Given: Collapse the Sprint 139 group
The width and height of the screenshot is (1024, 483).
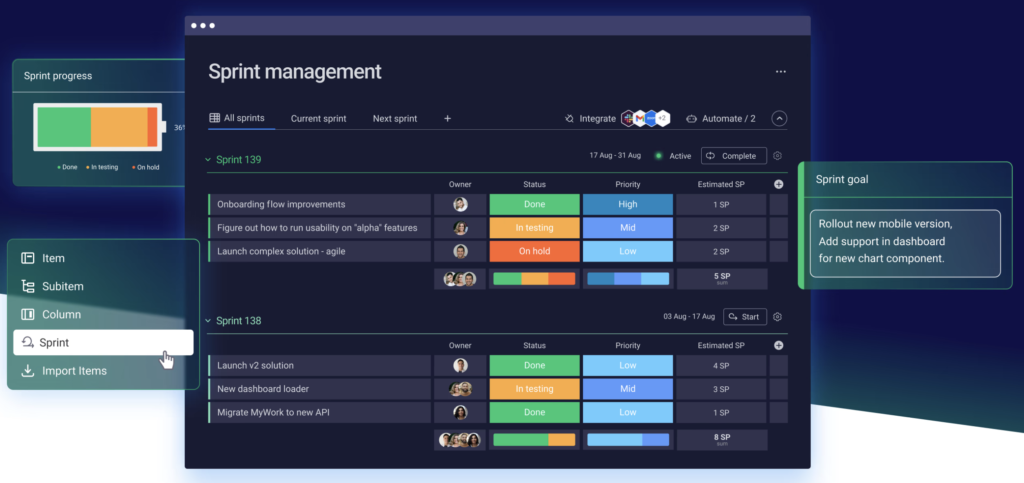Looking at the screenshot, I should [208, 160].
